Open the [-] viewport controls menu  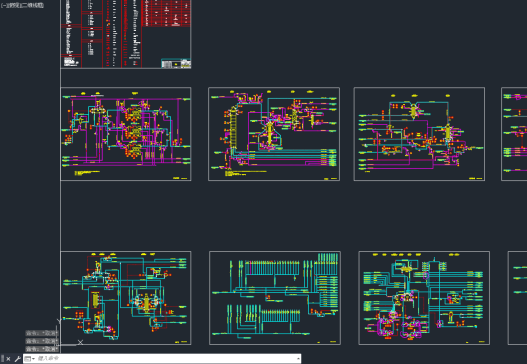(x=3, y=5)
